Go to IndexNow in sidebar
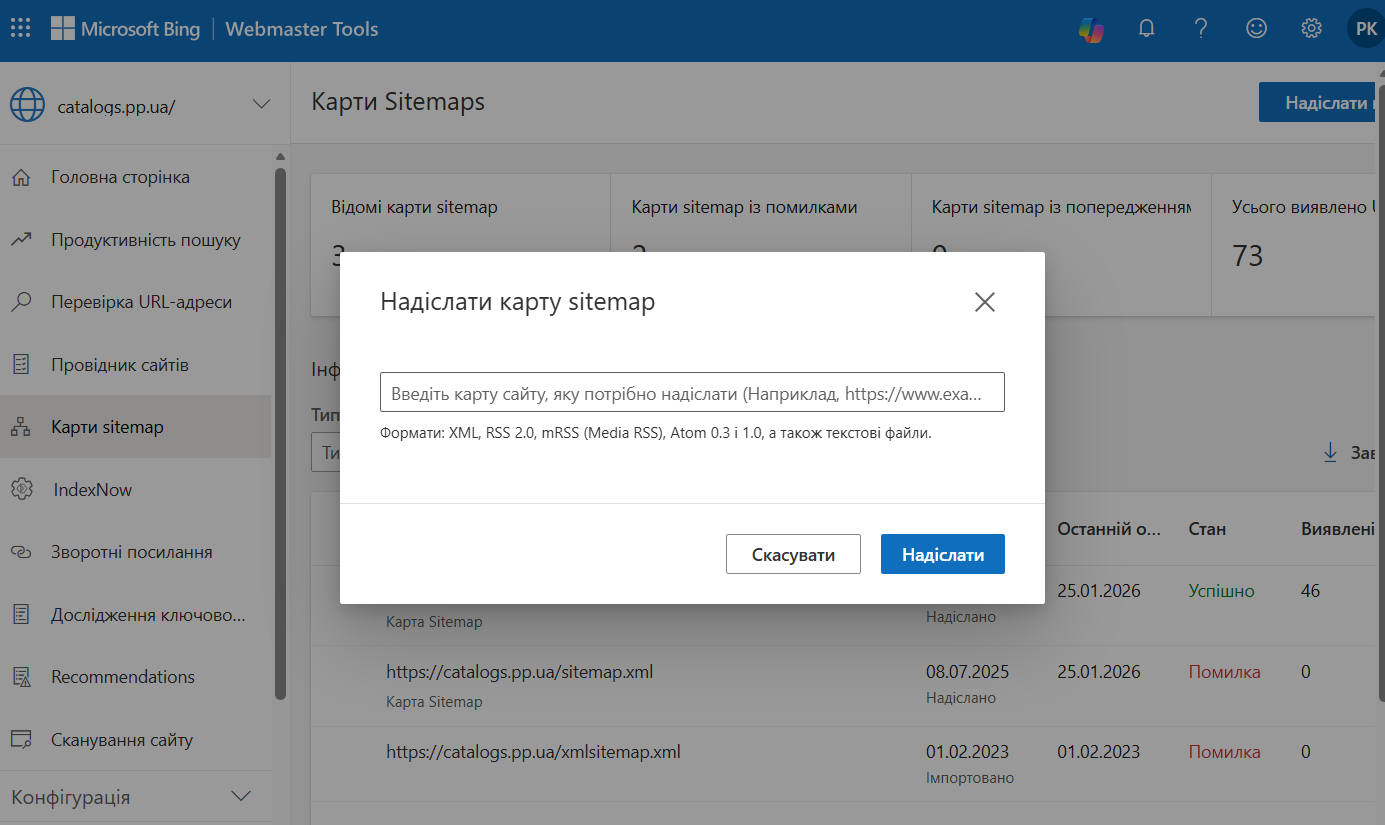1385x825 pixels. (91, 490)
